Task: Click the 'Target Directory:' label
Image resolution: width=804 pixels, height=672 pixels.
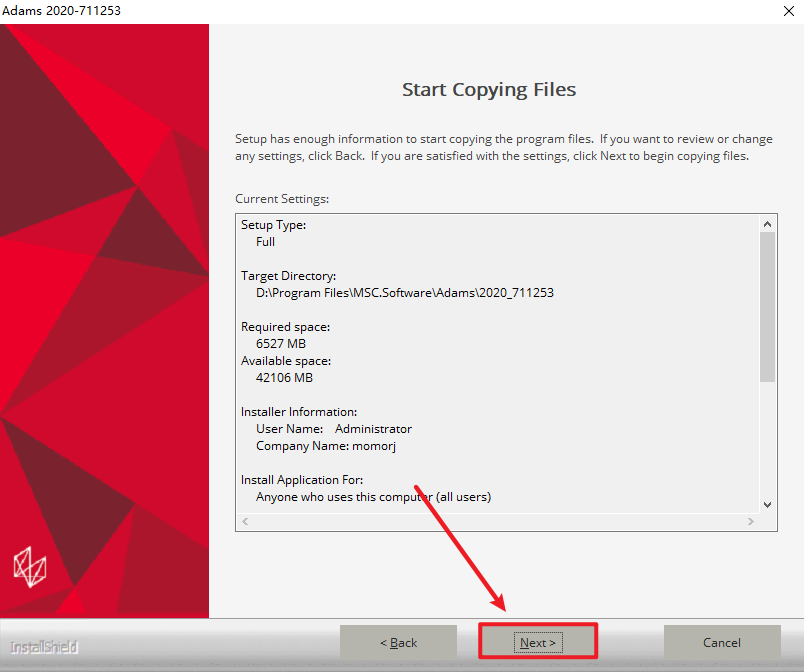Action: coord(289,276)
